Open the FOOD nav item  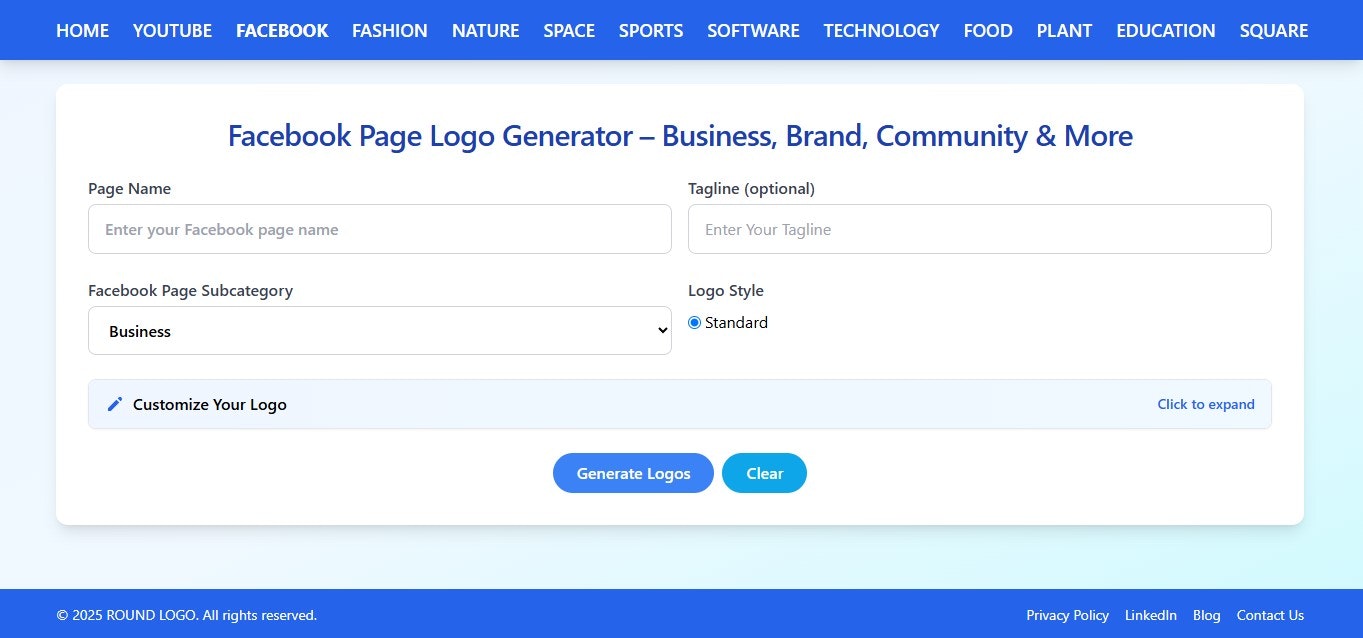988,31
